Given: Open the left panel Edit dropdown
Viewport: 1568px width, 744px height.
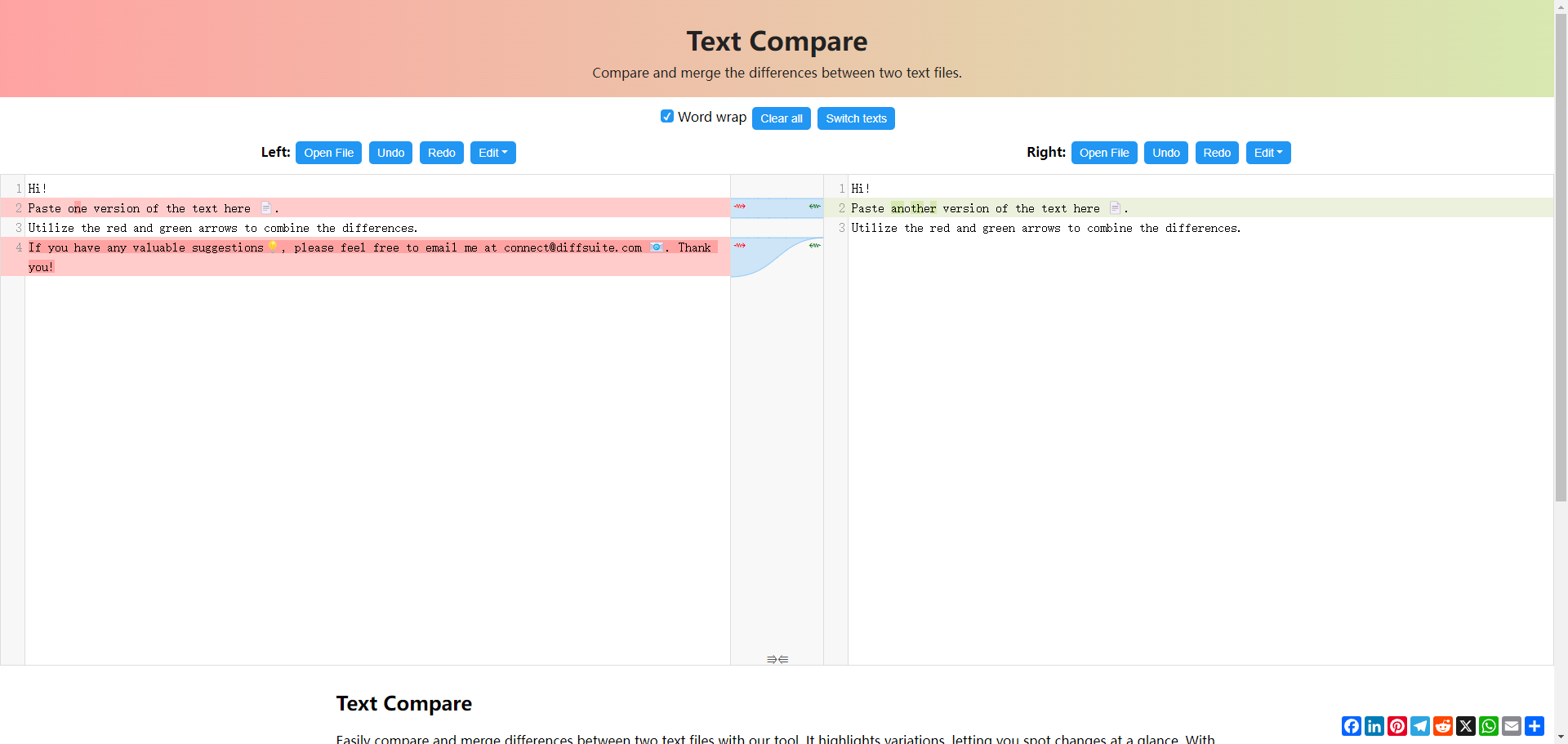Looking at the screenshot, I should [492, 153].
